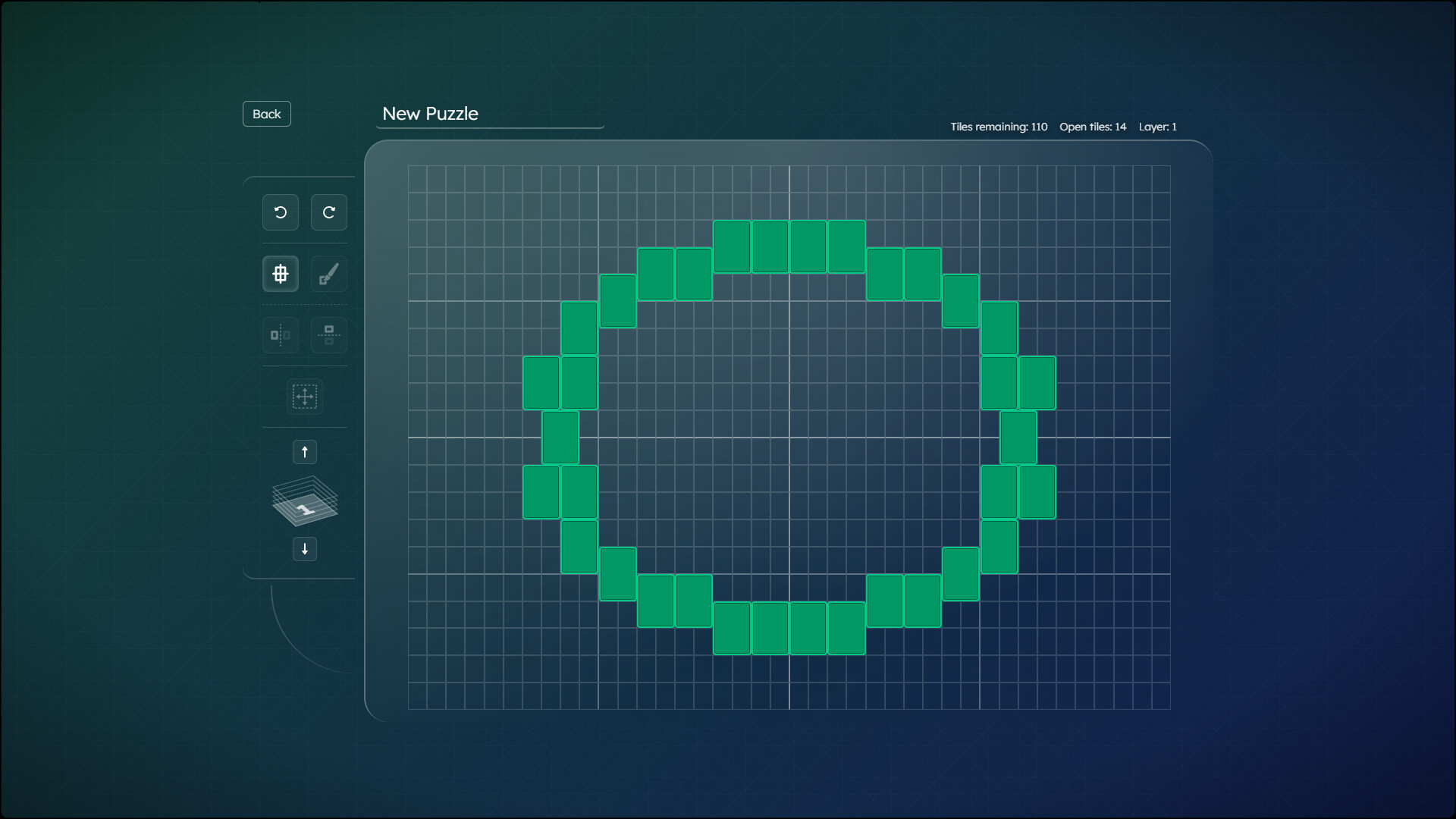The height and width of the screenshot is (819, 1456).
Task: Select the tile placement grid tool
Action: point(281,274)
